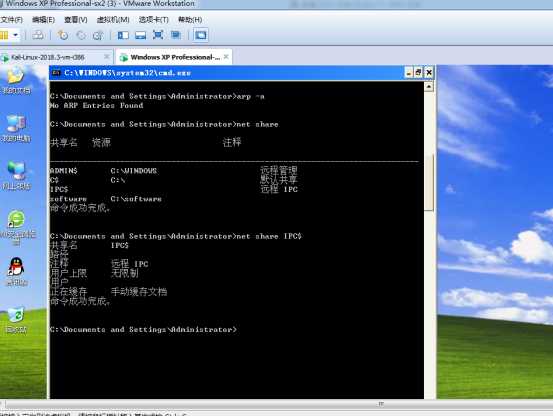Open the 选项卡(T) menu

pyautogui.click(x=153, y=19)
